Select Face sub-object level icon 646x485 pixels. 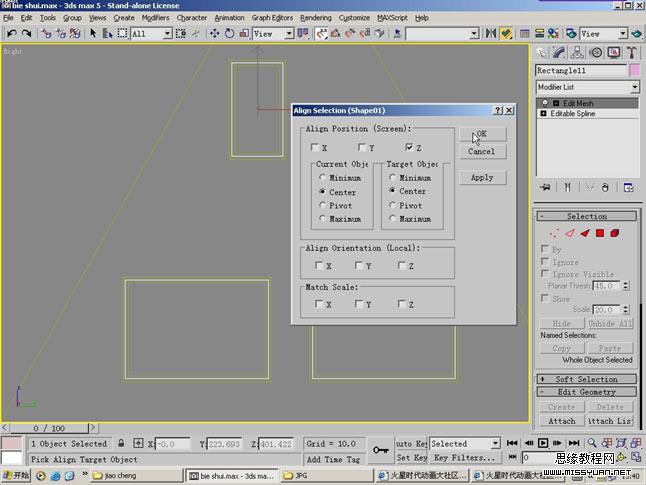pyautogui.click(x=585, y=233)
